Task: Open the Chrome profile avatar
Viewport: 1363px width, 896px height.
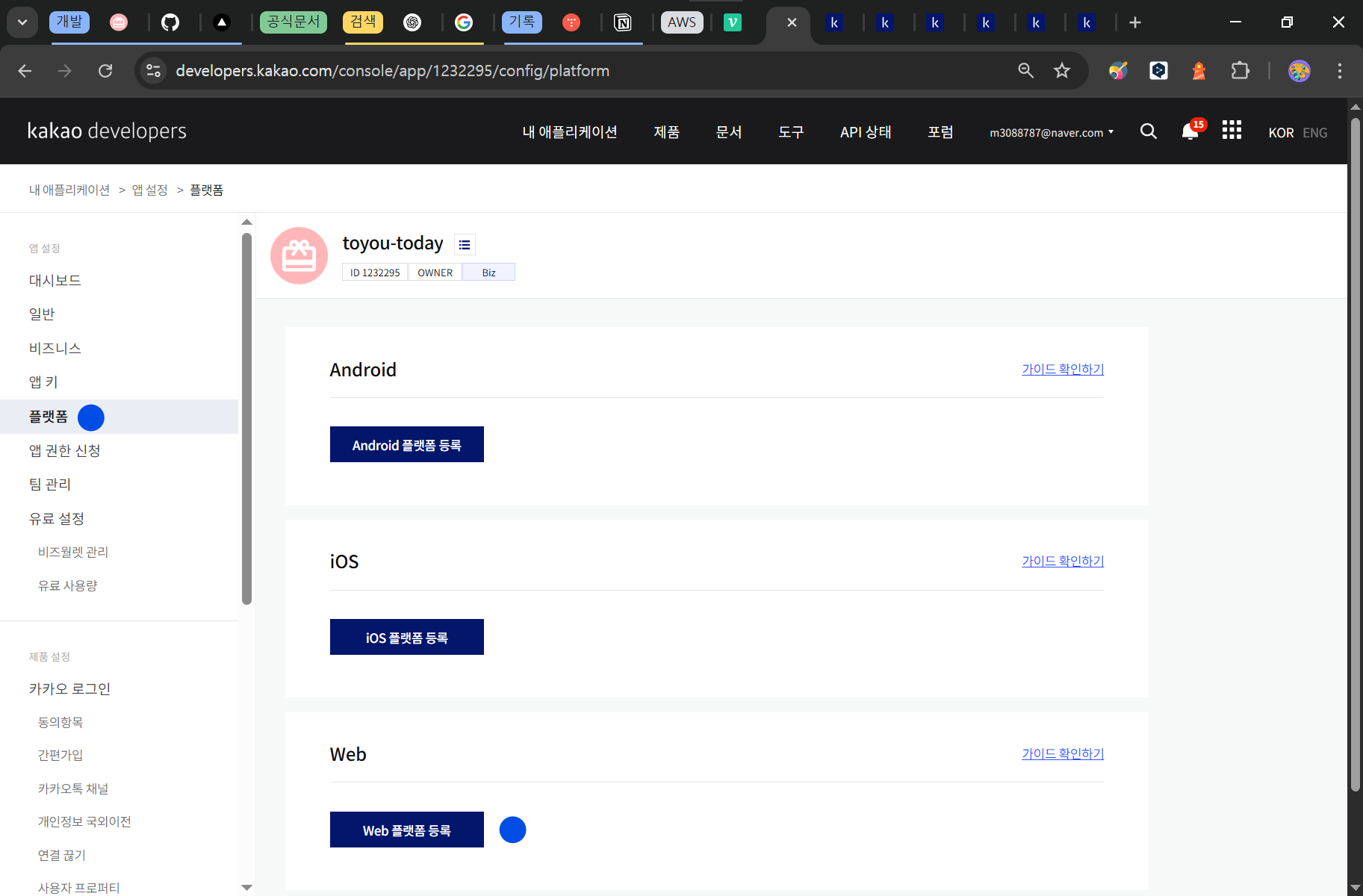Action: click(x=1300, y=71)
